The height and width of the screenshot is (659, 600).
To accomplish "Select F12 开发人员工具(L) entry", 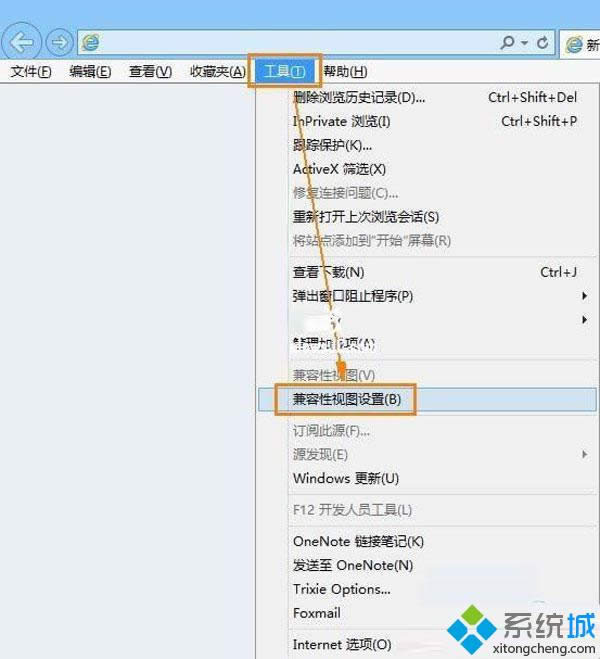I will click(427, 510).
